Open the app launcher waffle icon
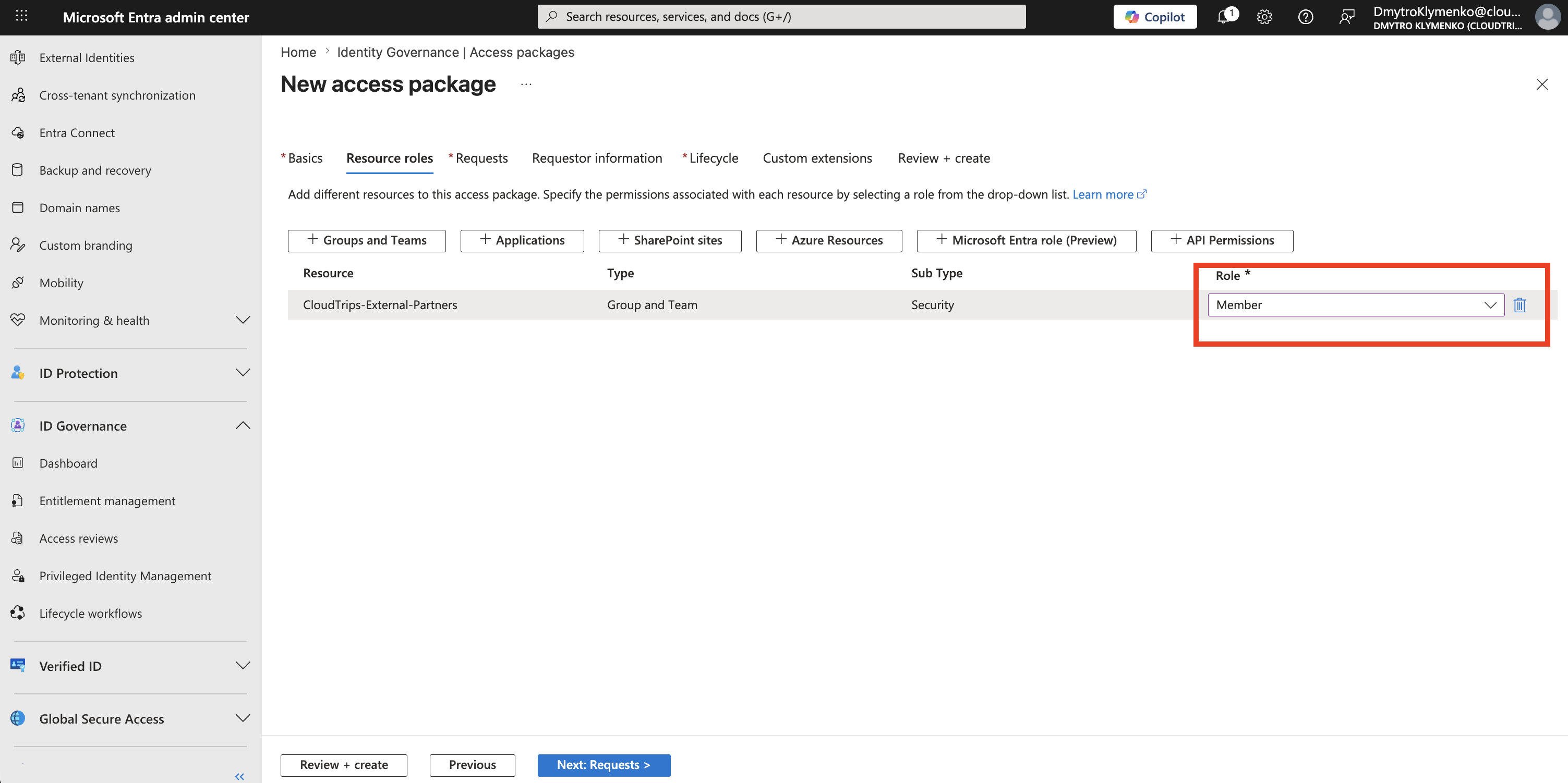This screenshot has height=783, width=1568. point(21,17)
